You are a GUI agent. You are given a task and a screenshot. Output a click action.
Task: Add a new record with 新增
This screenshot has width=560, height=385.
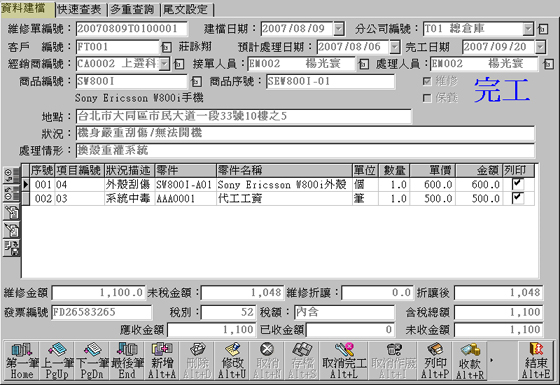(x=162, y=361)
